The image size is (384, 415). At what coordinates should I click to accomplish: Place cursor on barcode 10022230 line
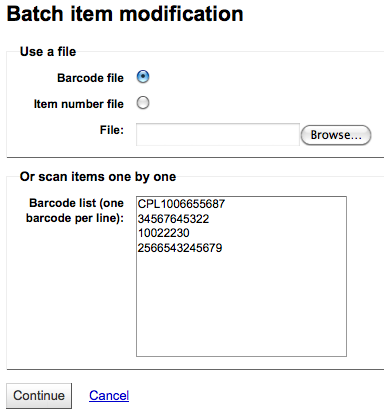(164, 233)
